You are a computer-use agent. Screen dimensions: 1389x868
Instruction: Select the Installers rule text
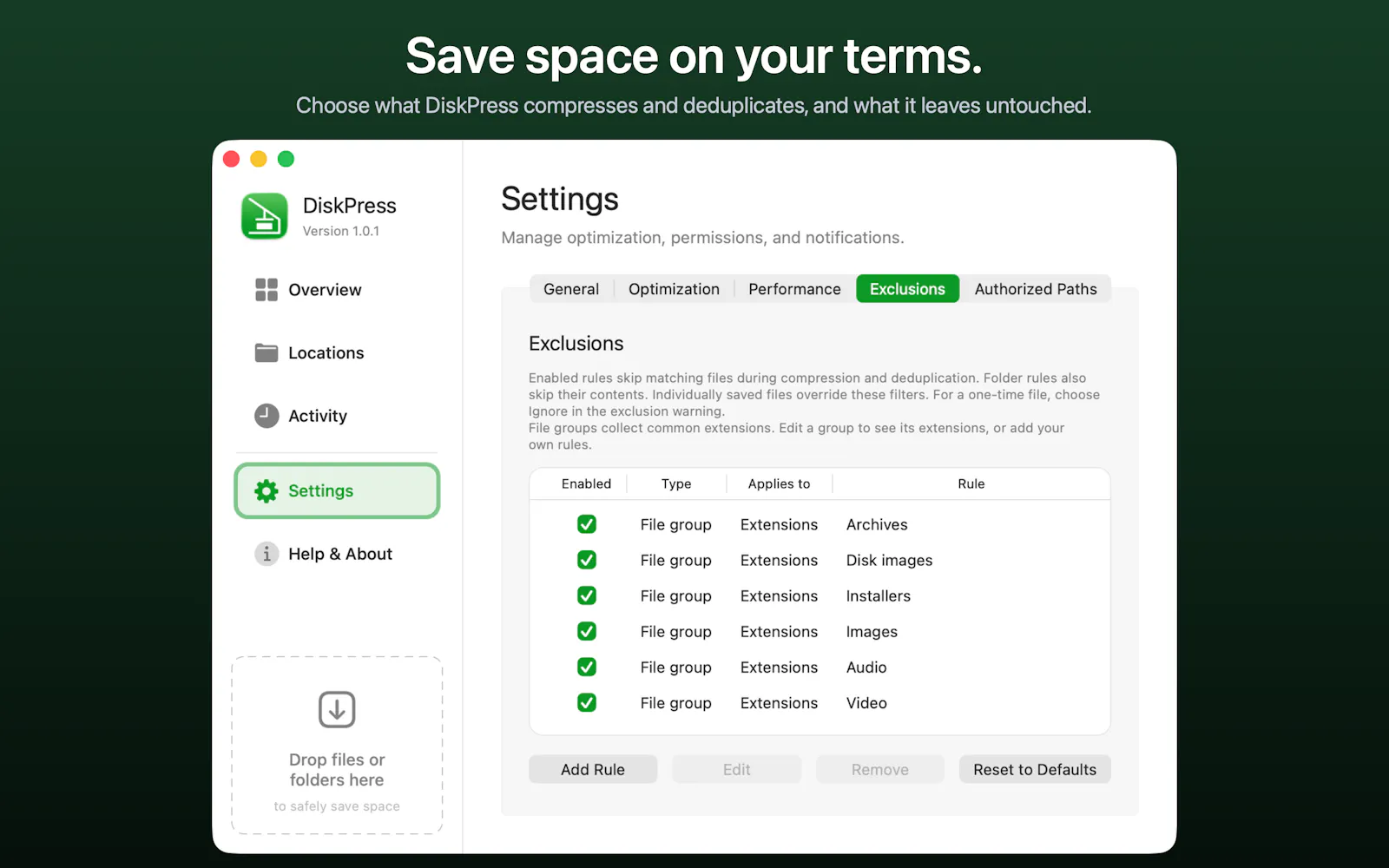pos(878,595)
